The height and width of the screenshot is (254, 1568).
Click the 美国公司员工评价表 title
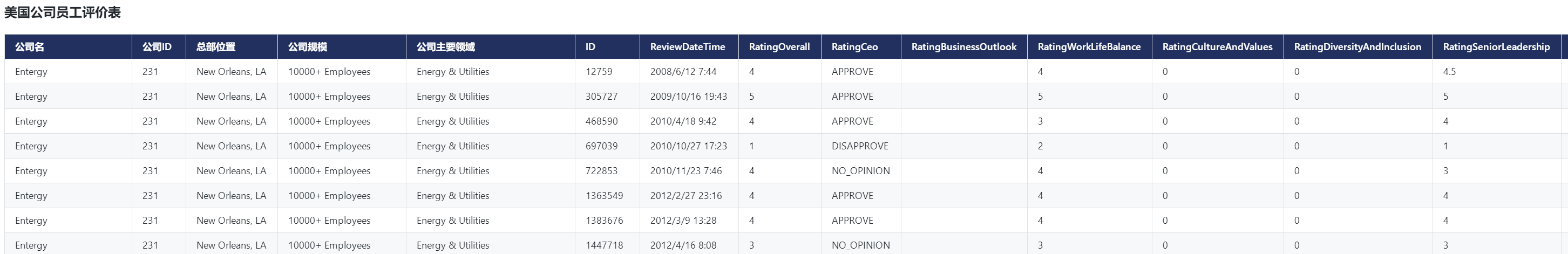(x=63, y=13)
